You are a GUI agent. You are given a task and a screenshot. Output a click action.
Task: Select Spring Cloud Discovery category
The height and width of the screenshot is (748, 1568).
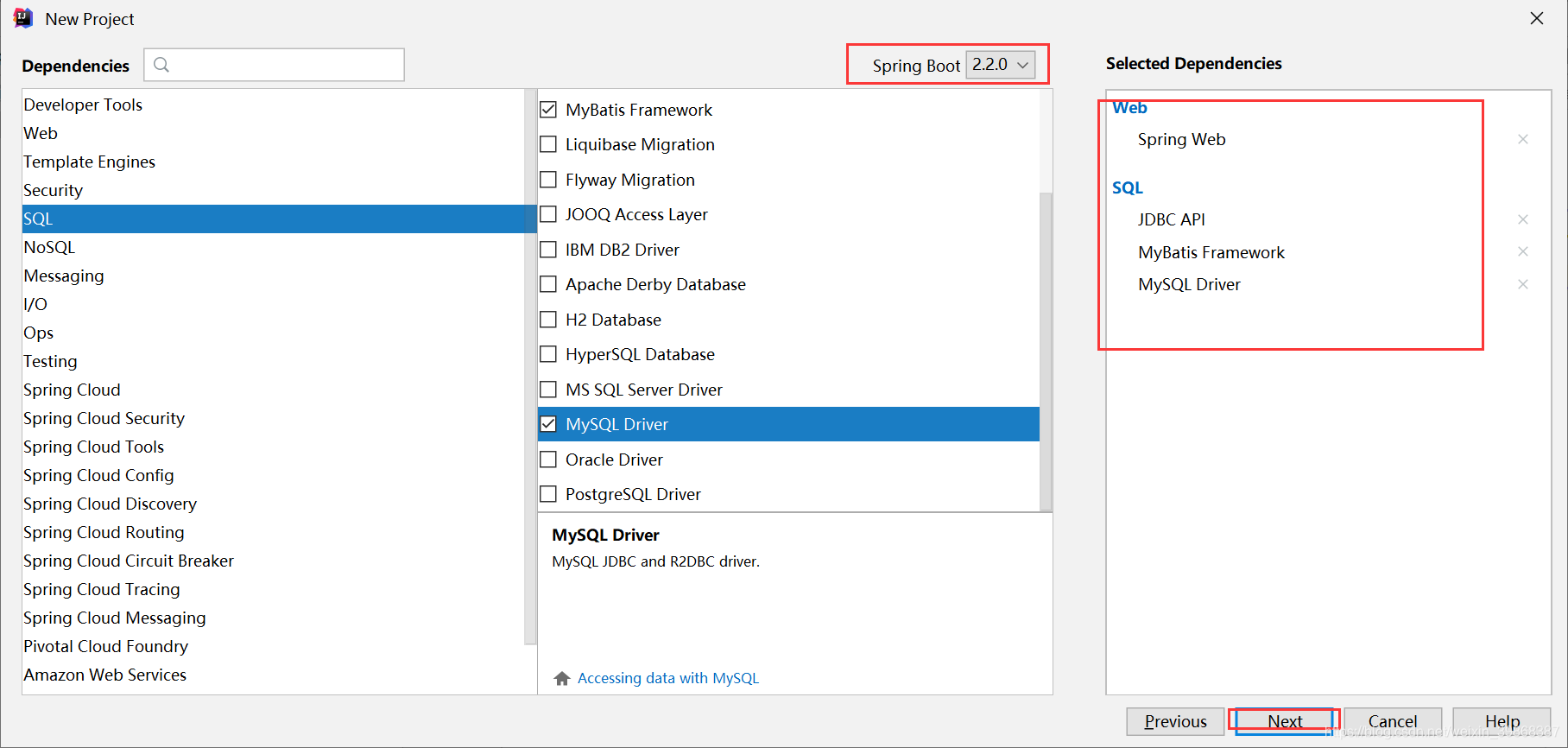pos(273,504)
